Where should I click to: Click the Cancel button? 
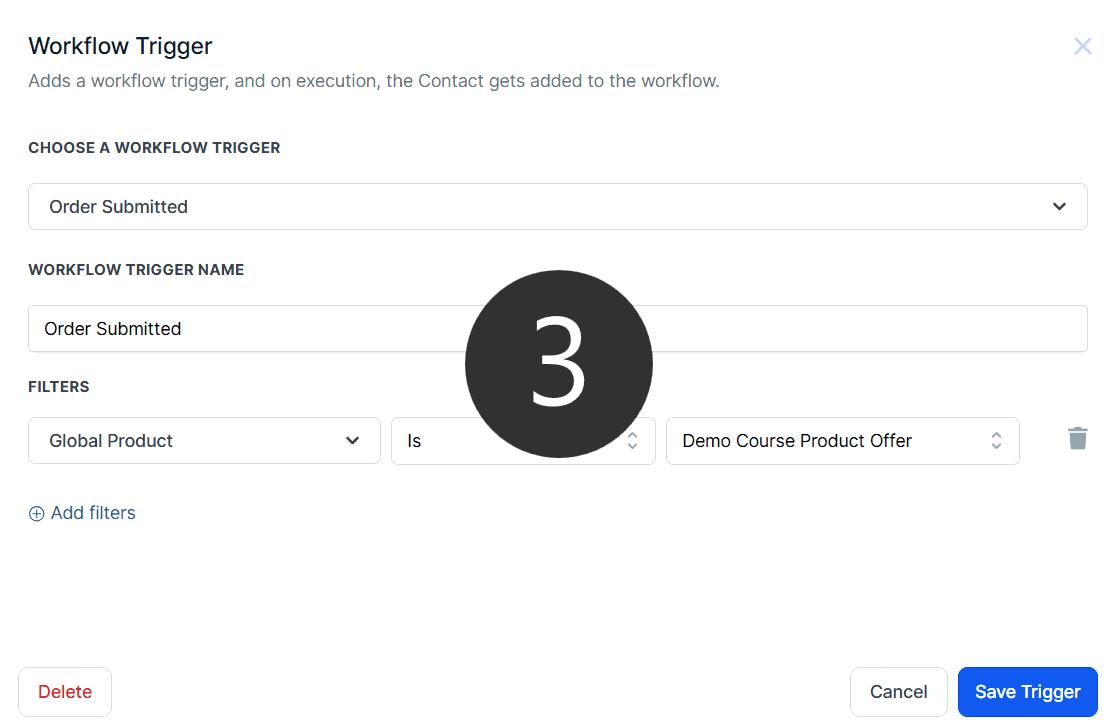(898, 692)
